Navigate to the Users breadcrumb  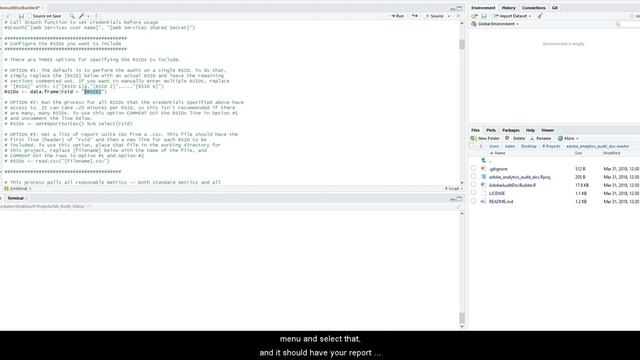[494, 146]
